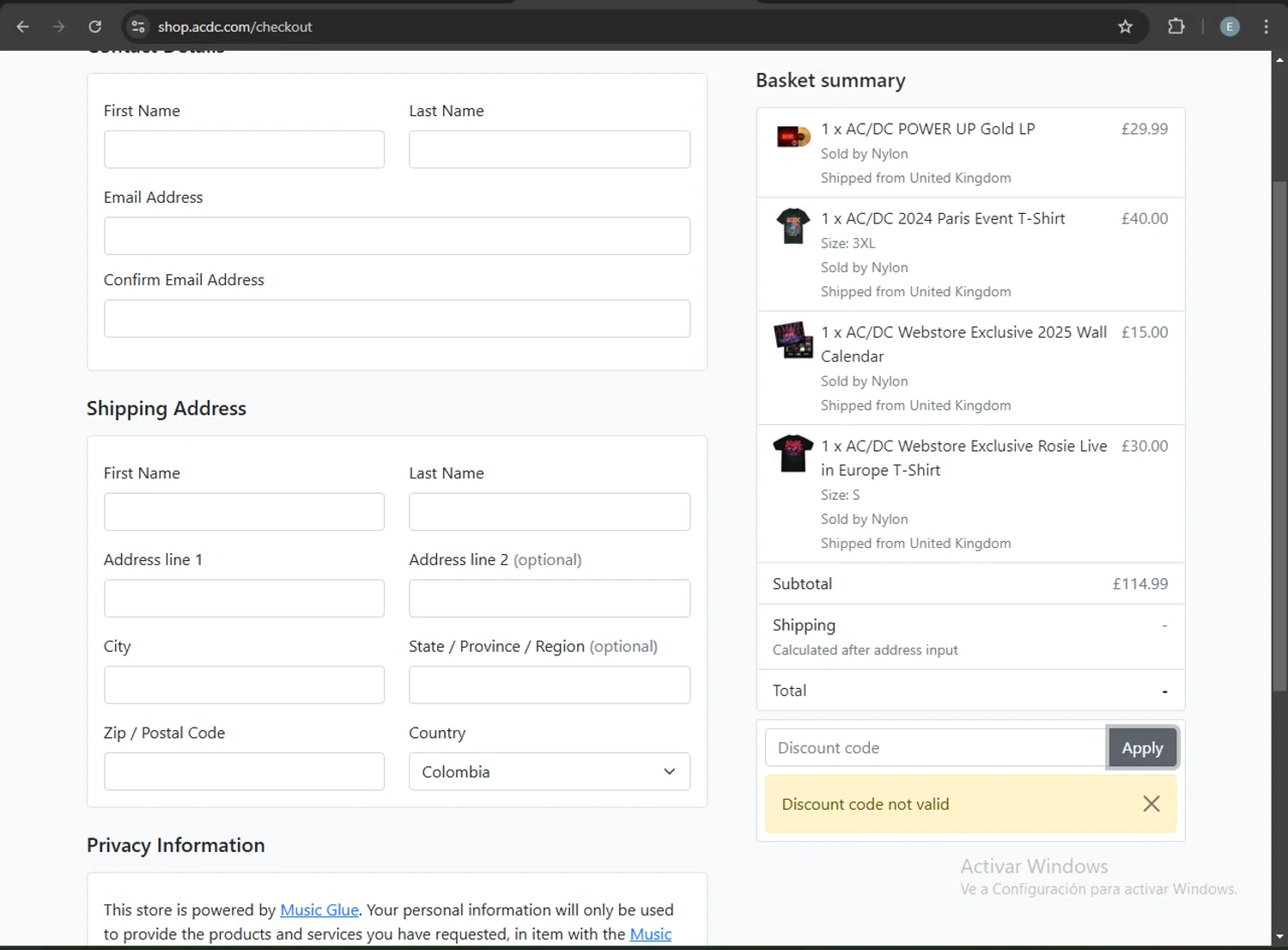
Task: Click the Discount code field
Action: point(936,748)
